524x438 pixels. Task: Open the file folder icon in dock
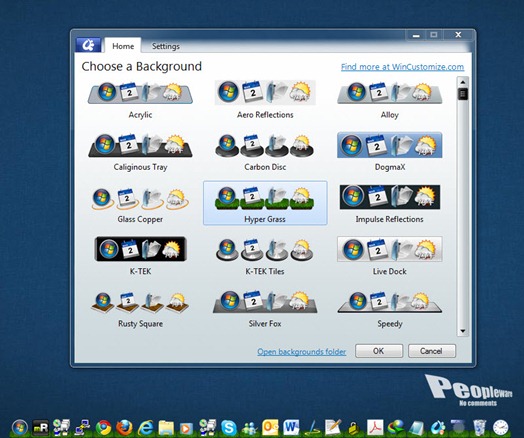coord(166,428)
